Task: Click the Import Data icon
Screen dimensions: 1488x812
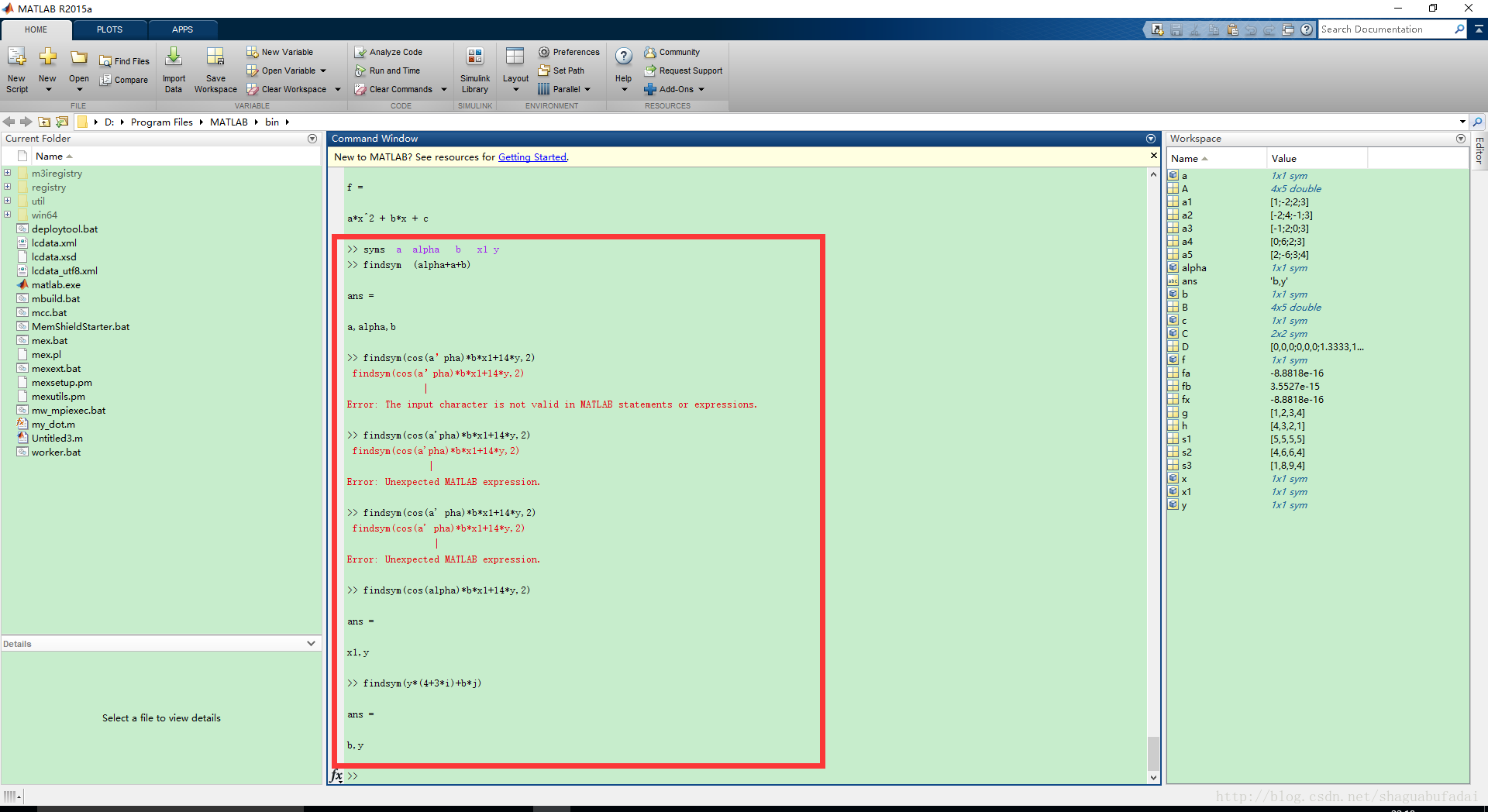Action: 174,57
